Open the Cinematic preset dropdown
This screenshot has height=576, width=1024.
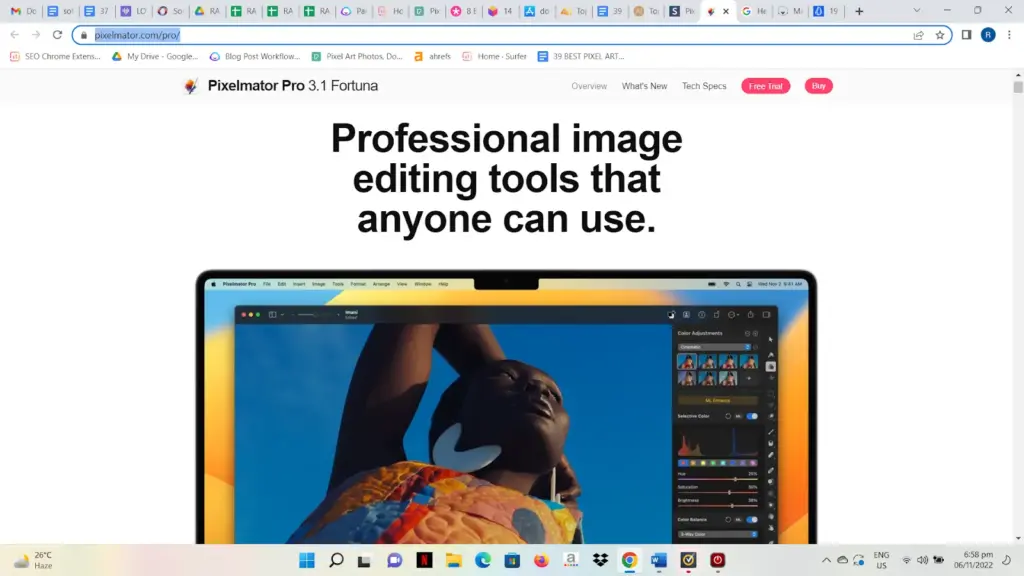click(715, 347)
